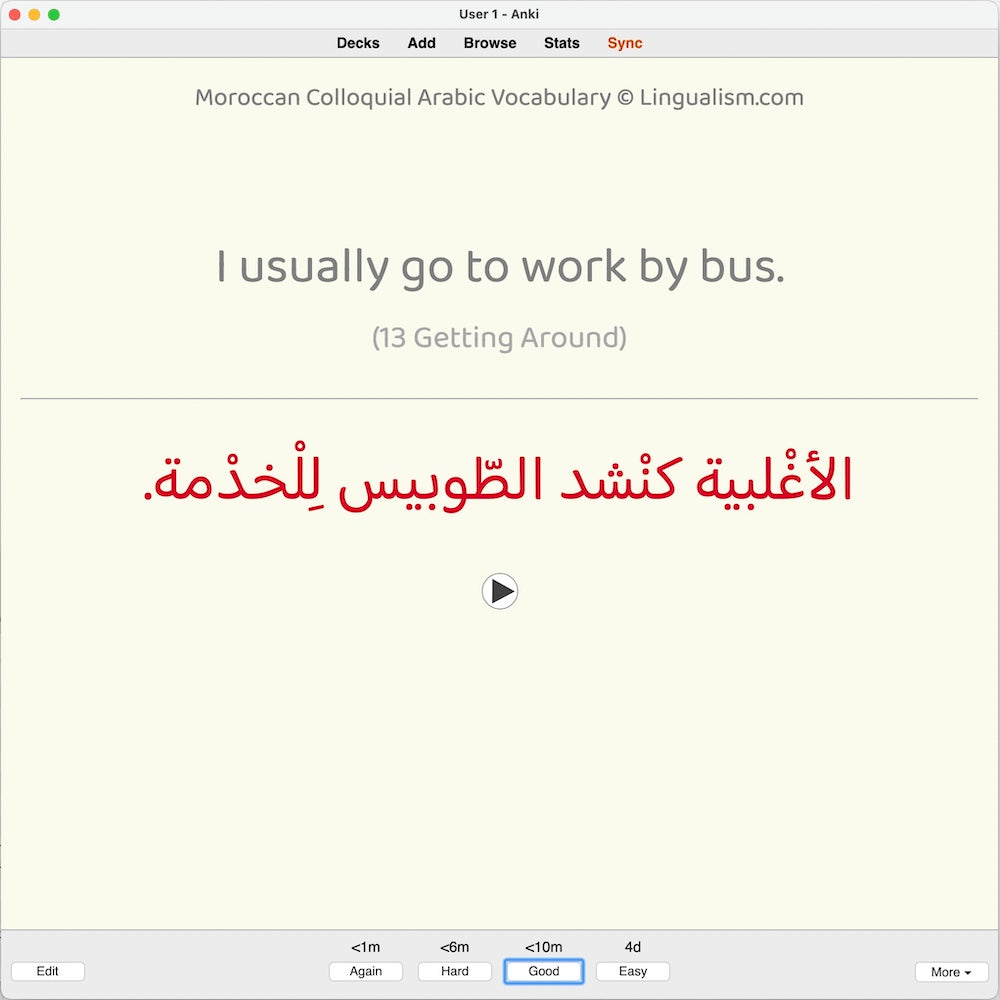Viewport: 1000px width, 1000px height.
Task: Rate the card as Hard
Action: [454, 971]
